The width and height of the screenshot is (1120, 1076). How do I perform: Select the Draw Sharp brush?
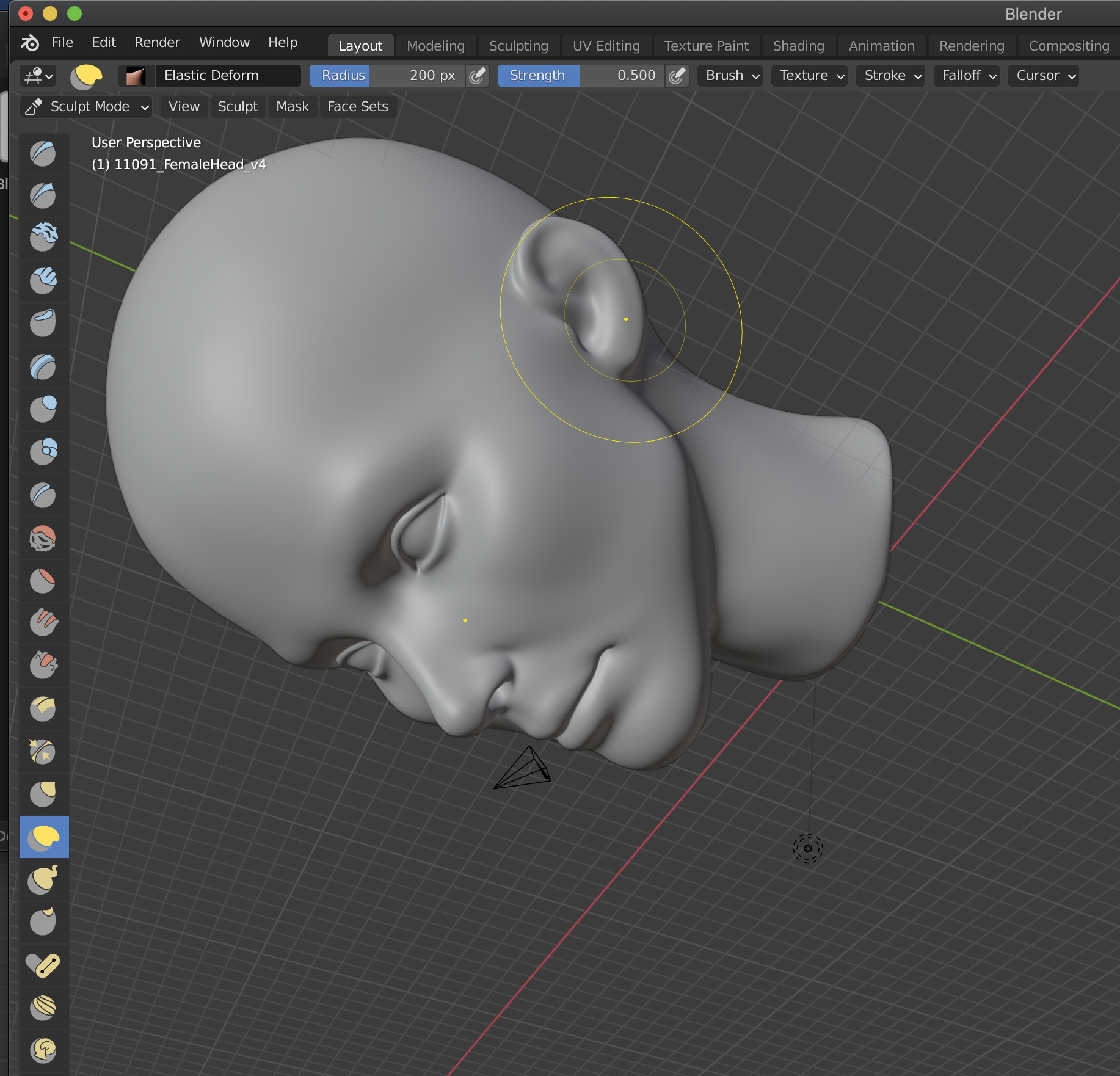[43, 195]
